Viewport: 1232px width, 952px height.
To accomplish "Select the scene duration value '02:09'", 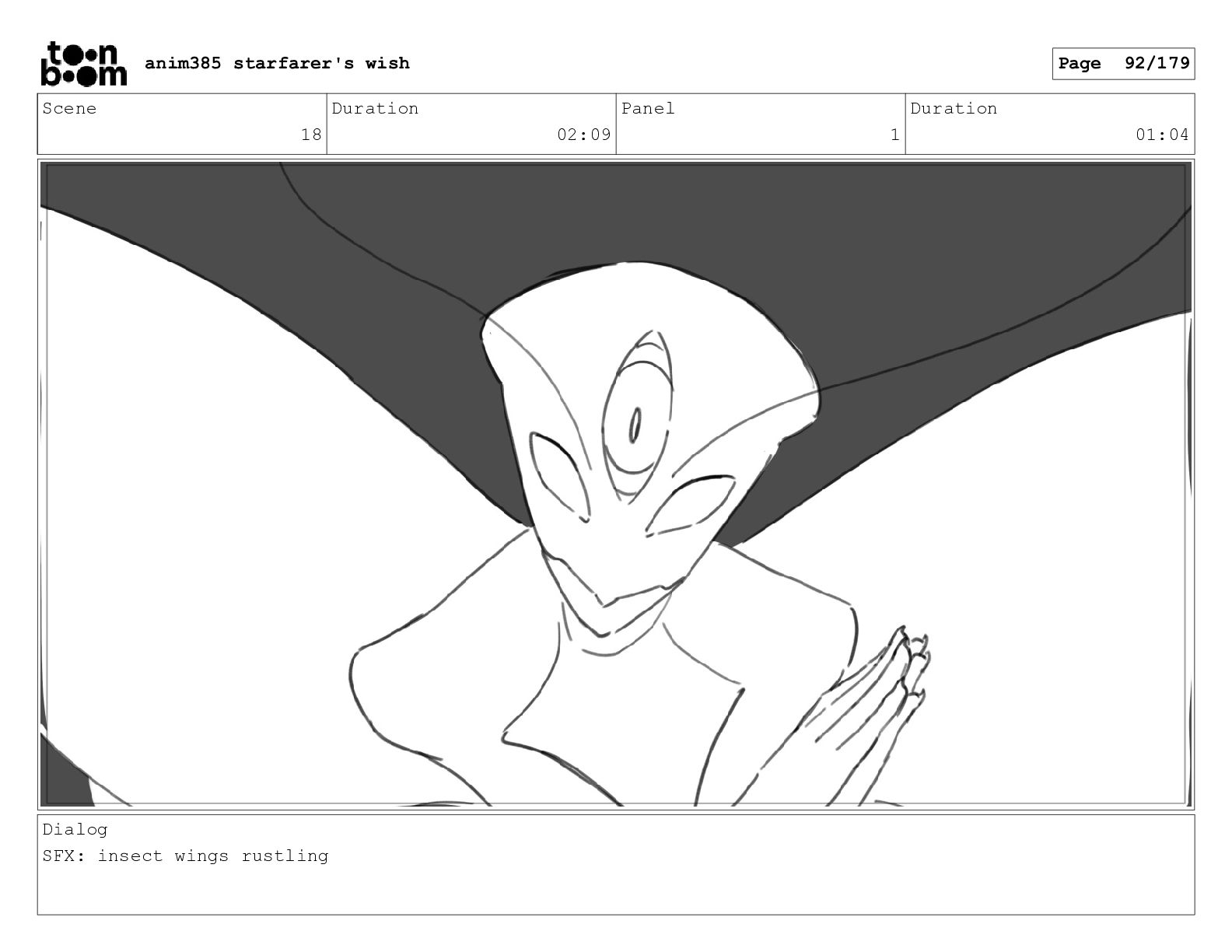I will click(x=583, y=135).
